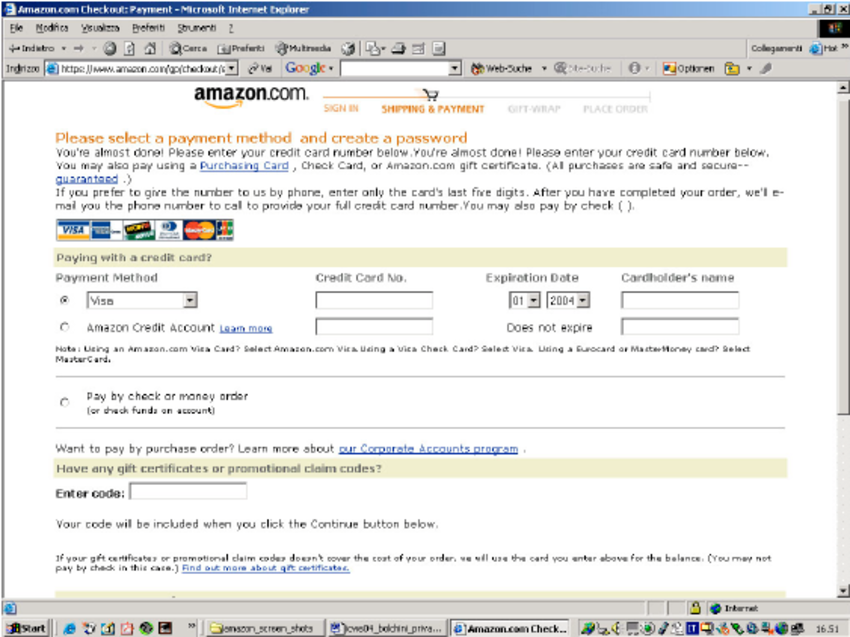Open the Purchasing Card link
The width and height of the screenshot is (850, 637).
coord(244,166)
